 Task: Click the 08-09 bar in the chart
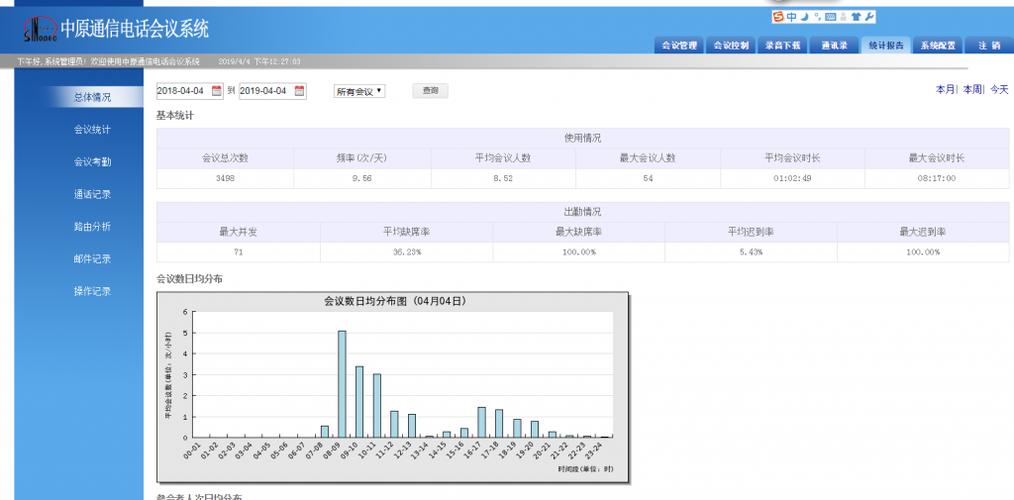click(342, 384)
